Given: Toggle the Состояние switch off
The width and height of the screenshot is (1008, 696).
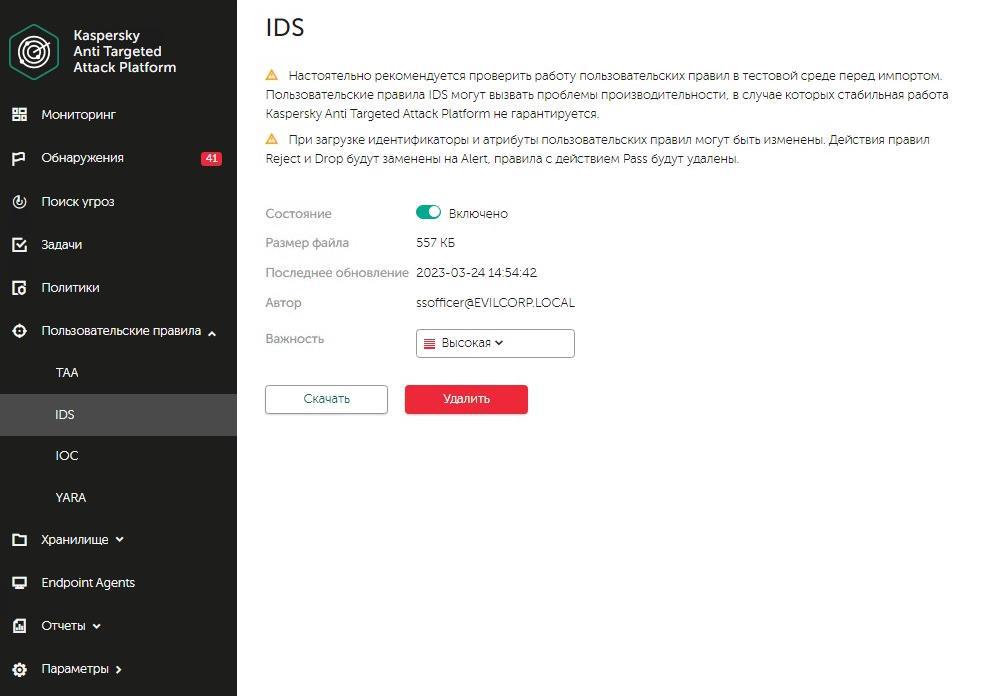Looking at the screenshot, I should tap(428, 212).
